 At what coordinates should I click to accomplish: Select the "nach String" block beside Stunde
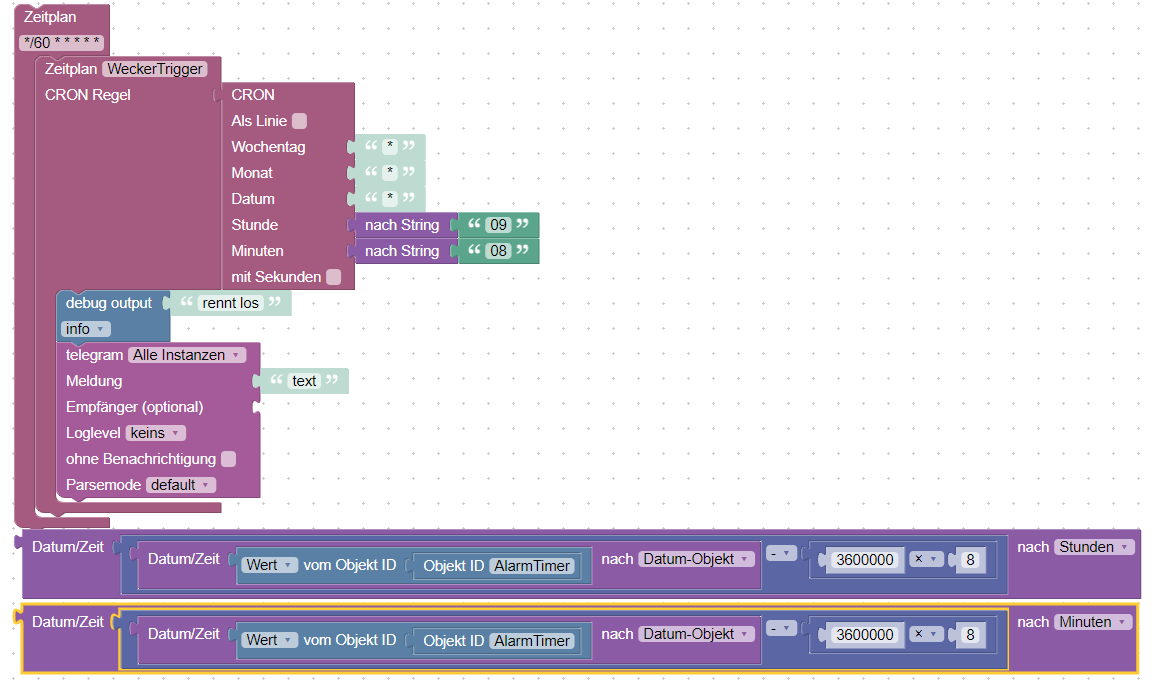click(402, 225)
